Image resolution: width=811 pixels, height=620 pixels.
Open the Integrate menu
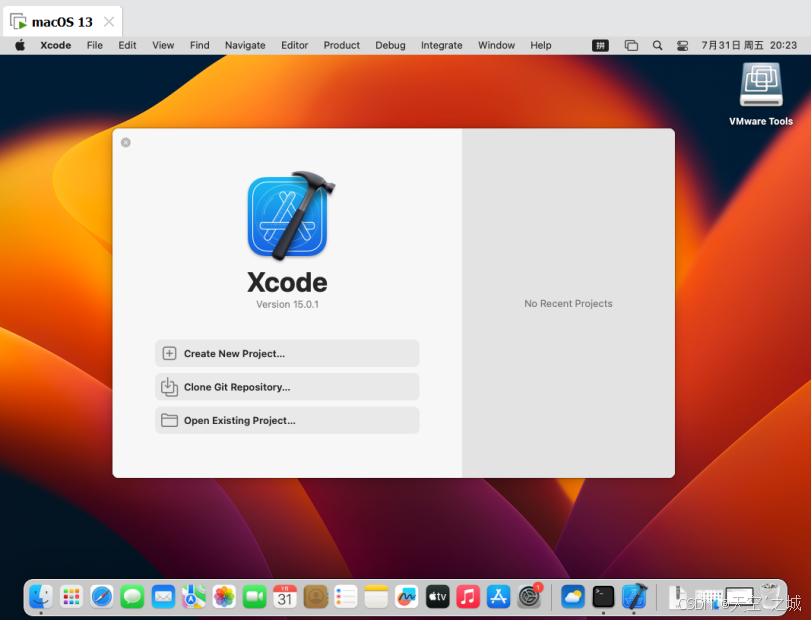pyautogui.click(x=442, y=45)
